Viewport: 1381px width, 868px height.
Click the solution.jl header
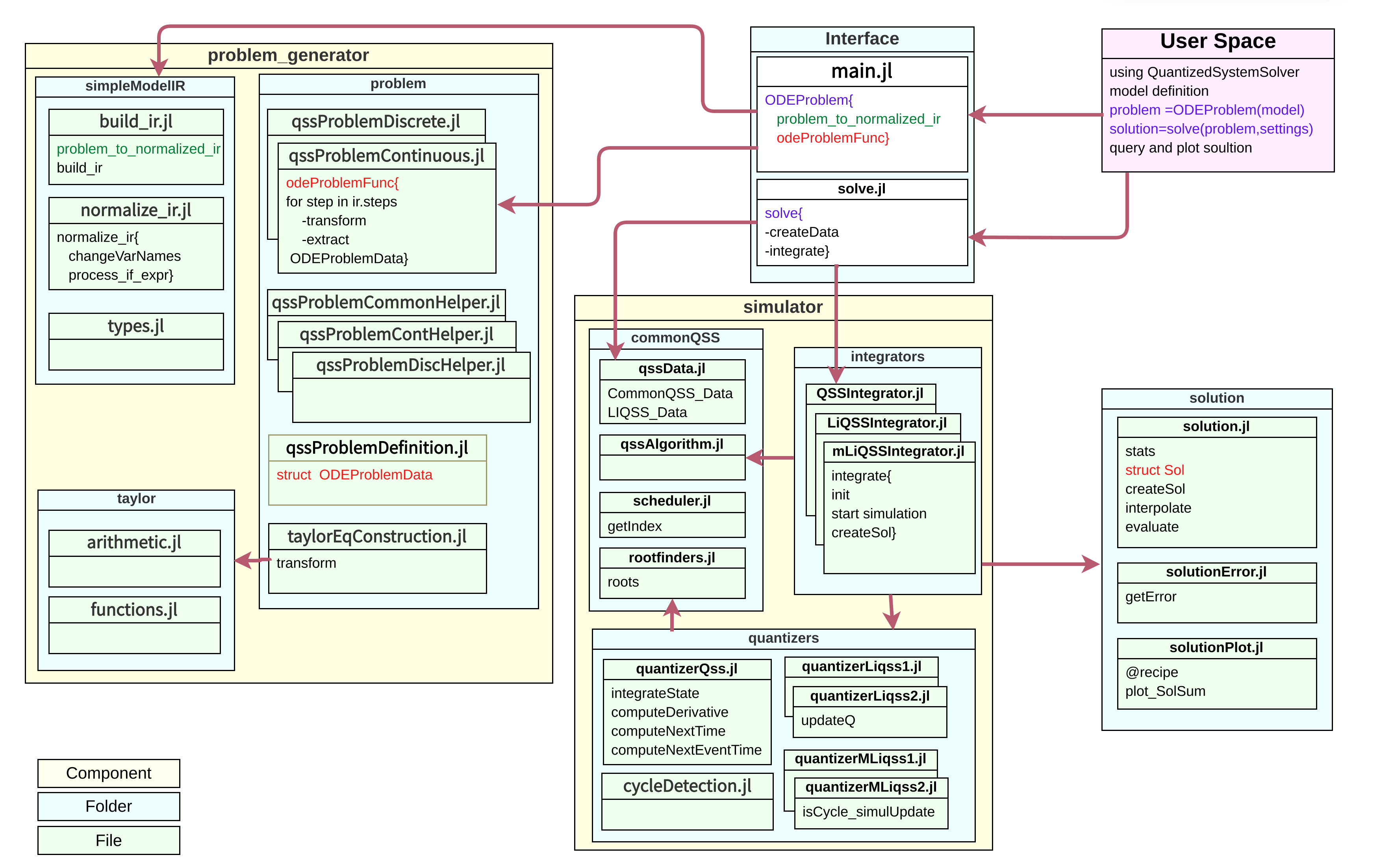1216,427
